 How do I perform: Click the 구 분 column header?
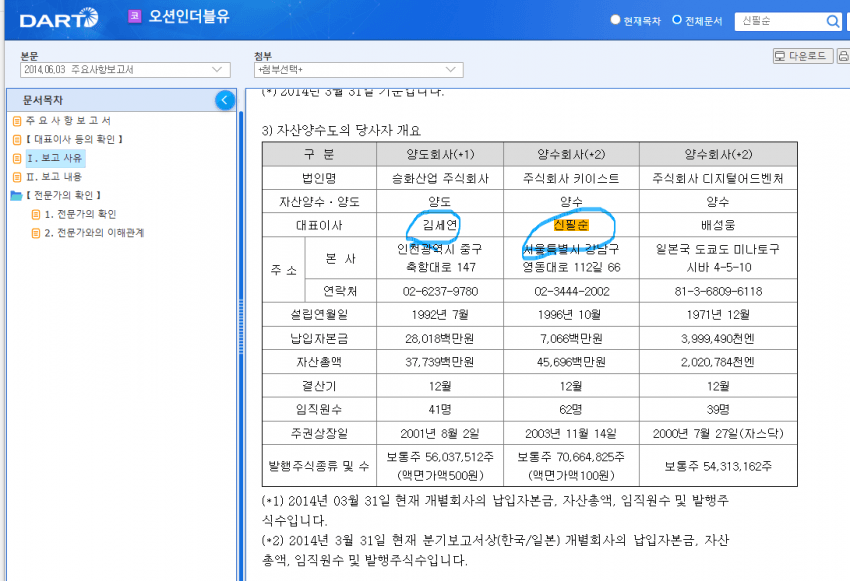pos(319,154)
